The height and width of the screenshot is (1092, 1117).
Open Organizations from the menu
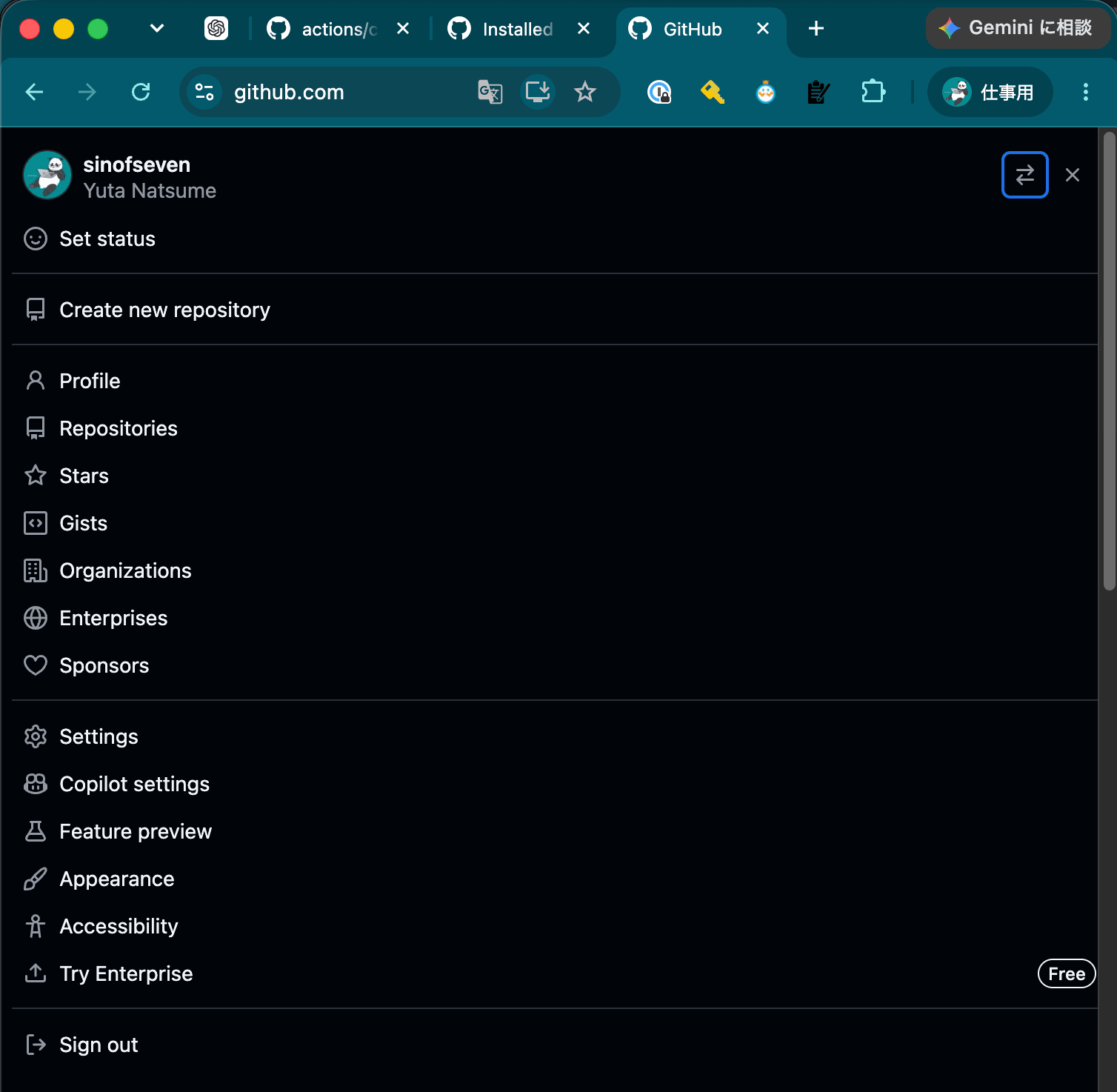tap(555, 570)
